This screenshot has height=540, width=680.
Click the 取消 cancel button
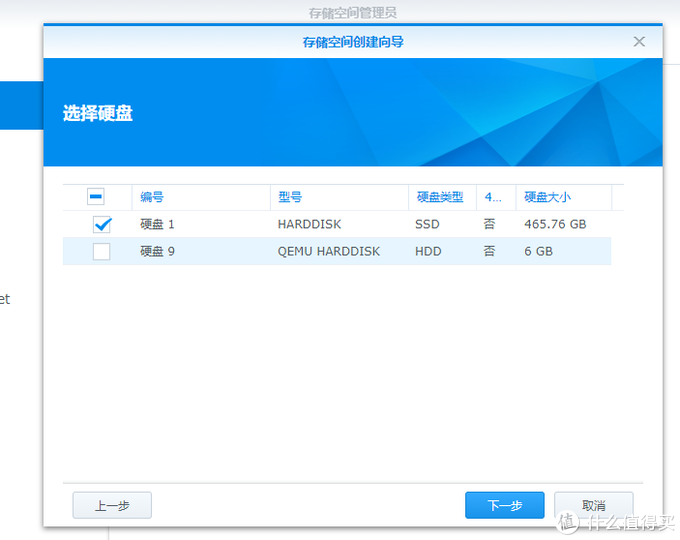(593, 505)
